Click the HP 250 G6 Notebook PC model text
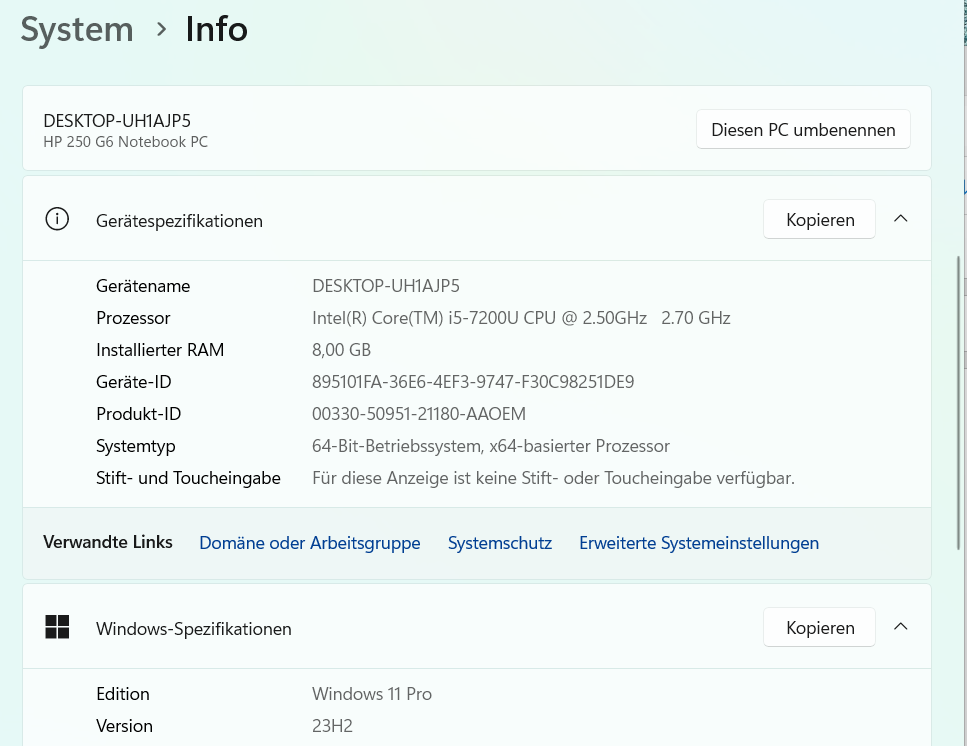This screenshot has width=967, height=746. [125, 142]
